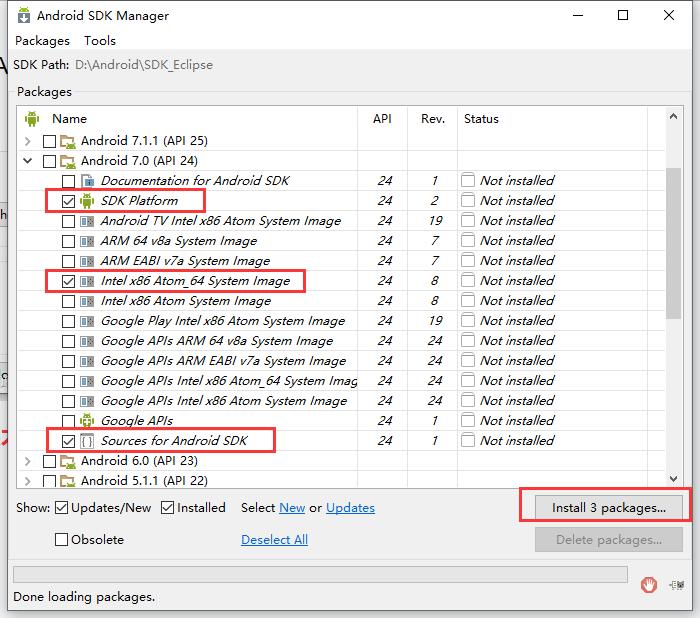Viewport: 700px width, 618px height.
Task: Toggle the Updates/New show checkbox
Action: point(62,508)
